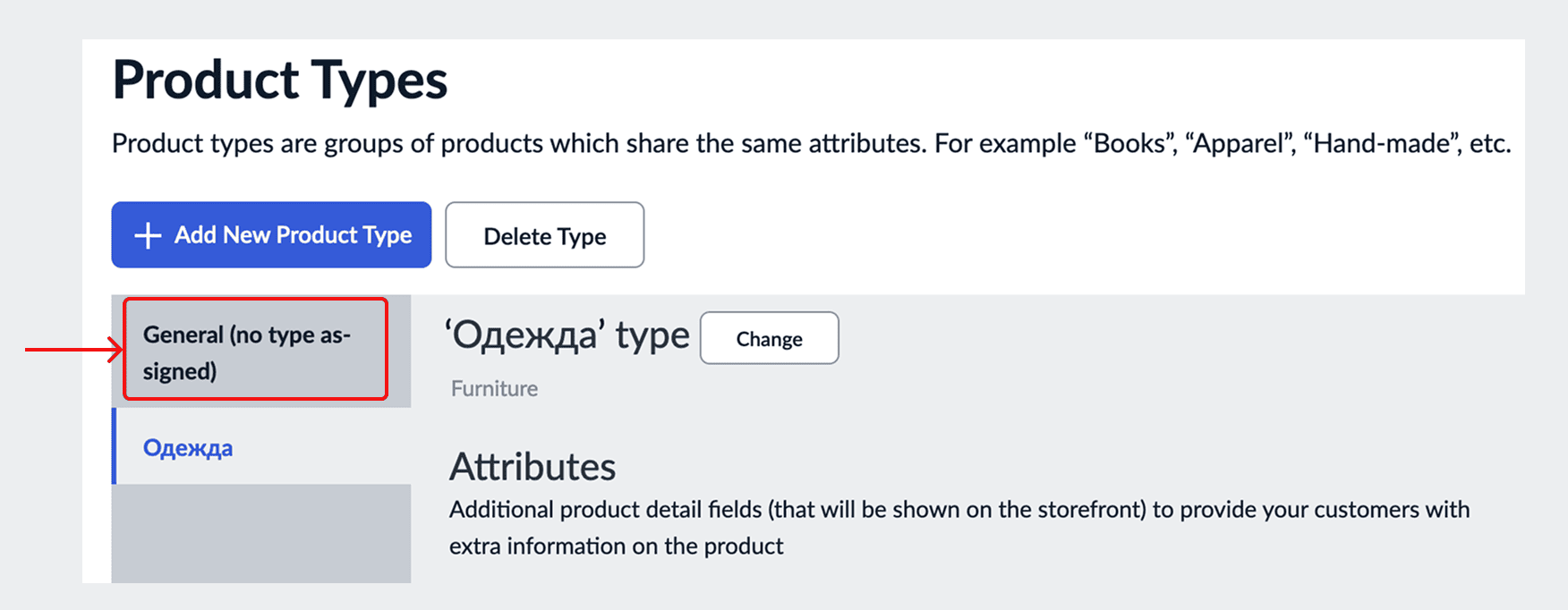Click "etc." at end of description
Screen dimensions: 1568x610
[1489, 144]
